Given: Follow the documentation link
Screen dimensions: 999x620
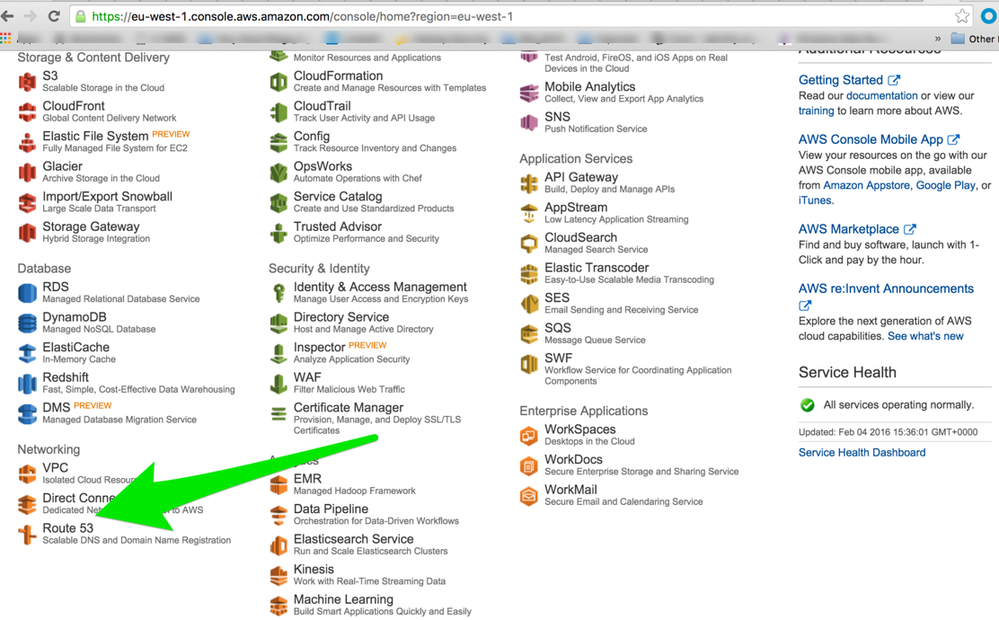Looking at the screenshot, I should point(882,96).
